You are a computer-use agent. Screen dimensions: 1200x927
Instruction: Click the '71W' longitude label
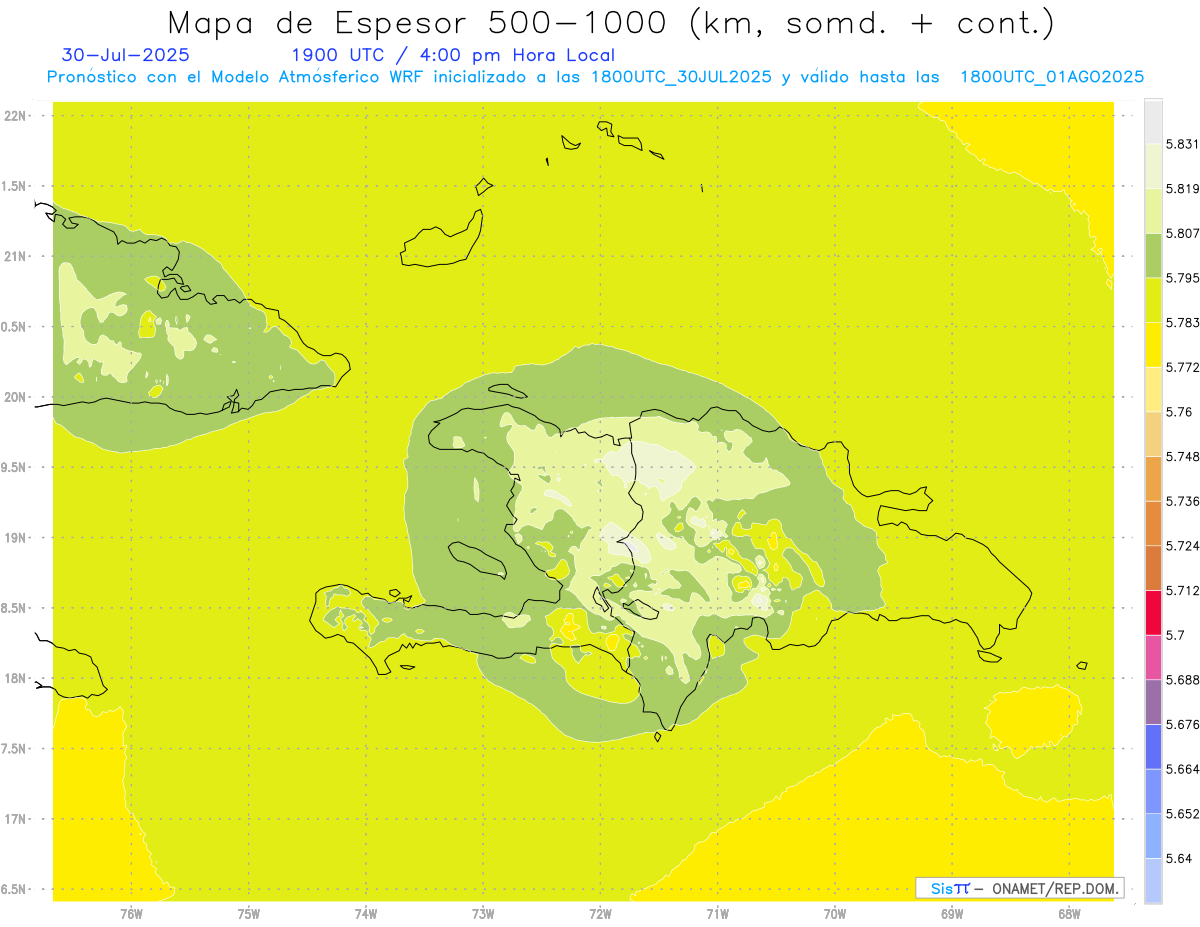pos(718,913)
